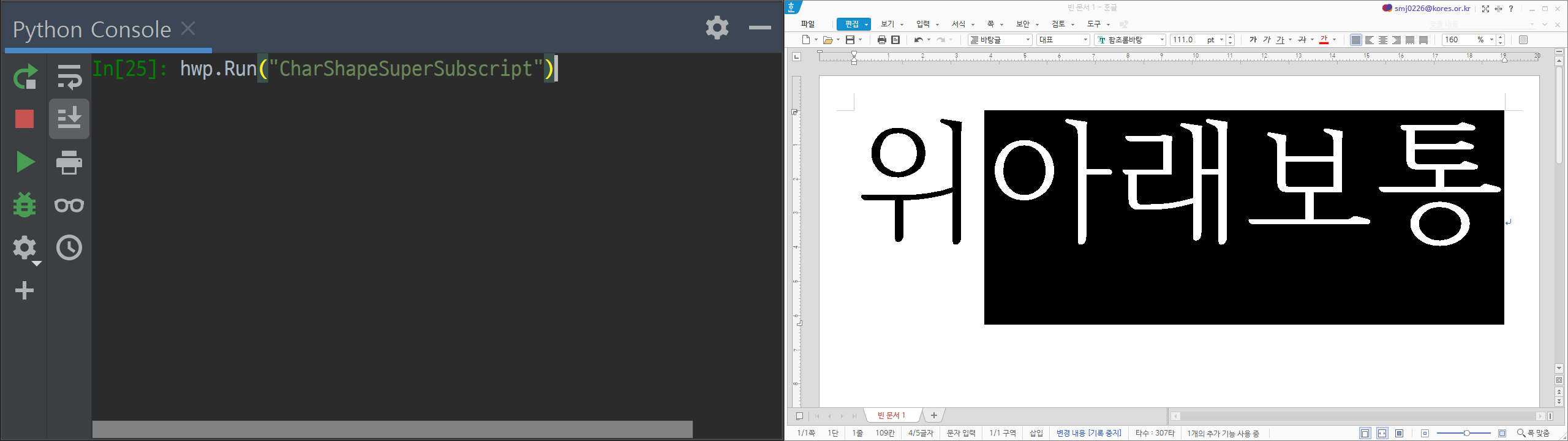This screenshot has height=441, width=1568.
Task: Expand the 검토 menu dropdown arrow
Action: point(1072,24)
